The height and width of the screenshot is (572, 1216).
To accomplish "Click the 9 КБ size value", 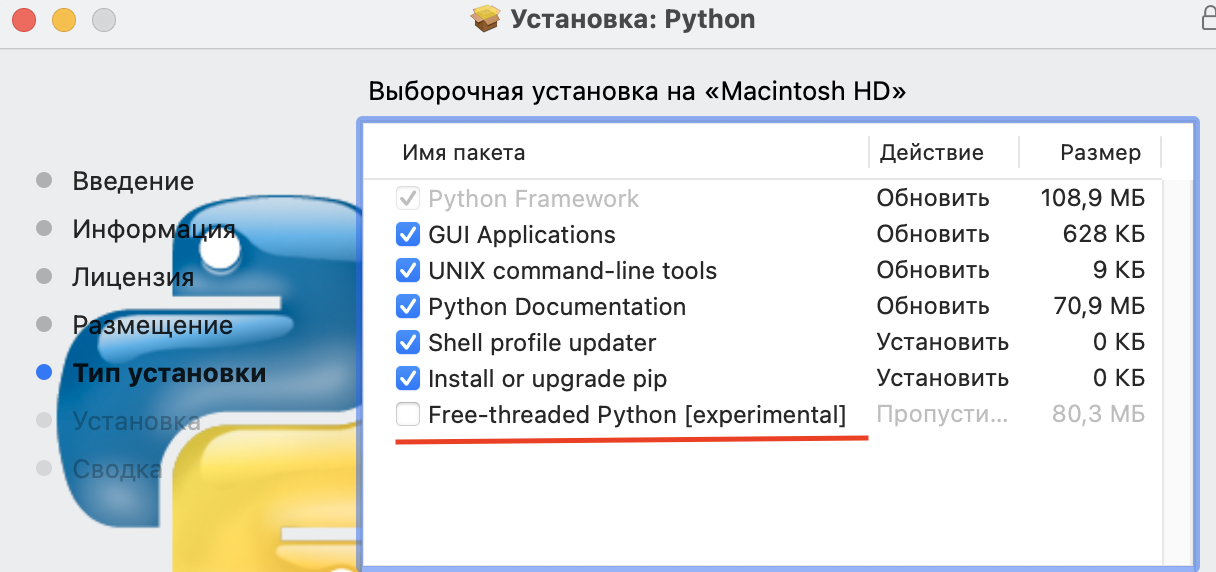I will click(x=1119, y=271).
